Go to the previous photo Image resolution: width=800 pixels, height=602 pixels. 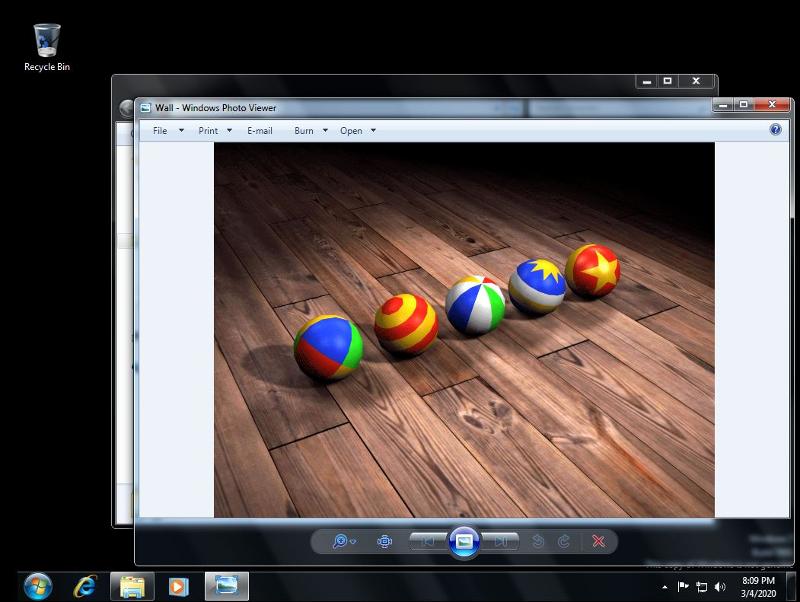pos(428,541)
